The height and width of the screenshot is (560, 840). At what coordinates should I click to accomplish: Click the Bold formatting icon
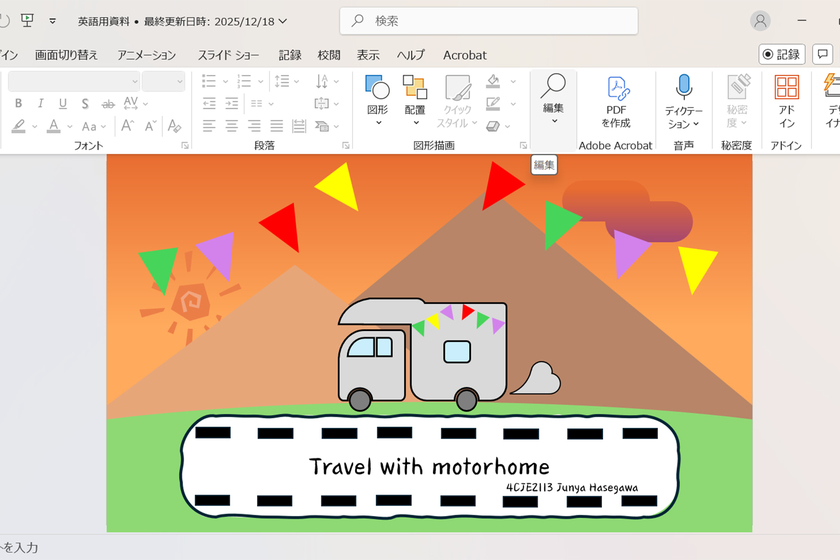[x=17, y=103]
